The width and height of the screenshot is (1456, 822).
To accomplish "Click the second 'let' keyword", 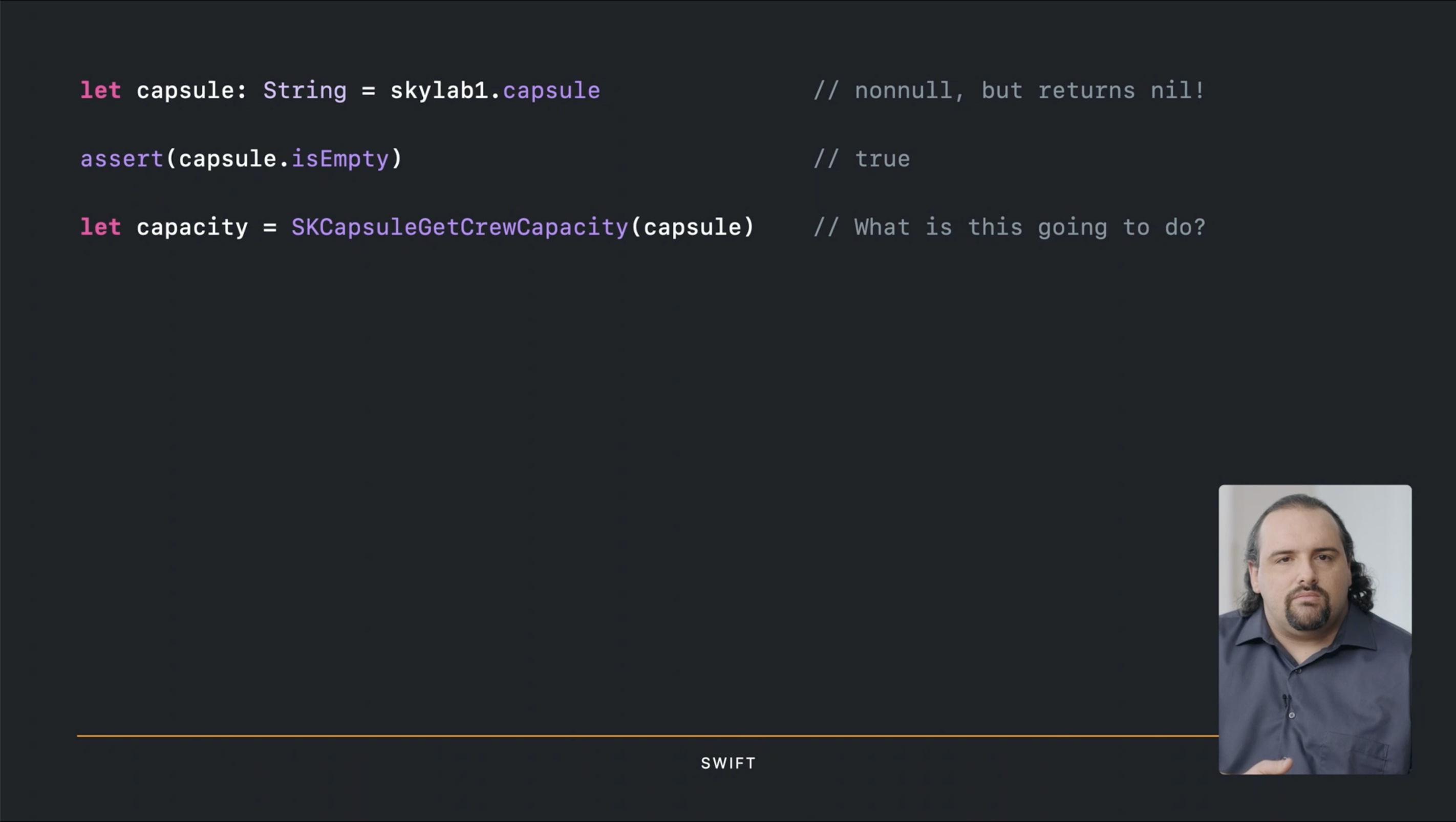I will 101,227.
